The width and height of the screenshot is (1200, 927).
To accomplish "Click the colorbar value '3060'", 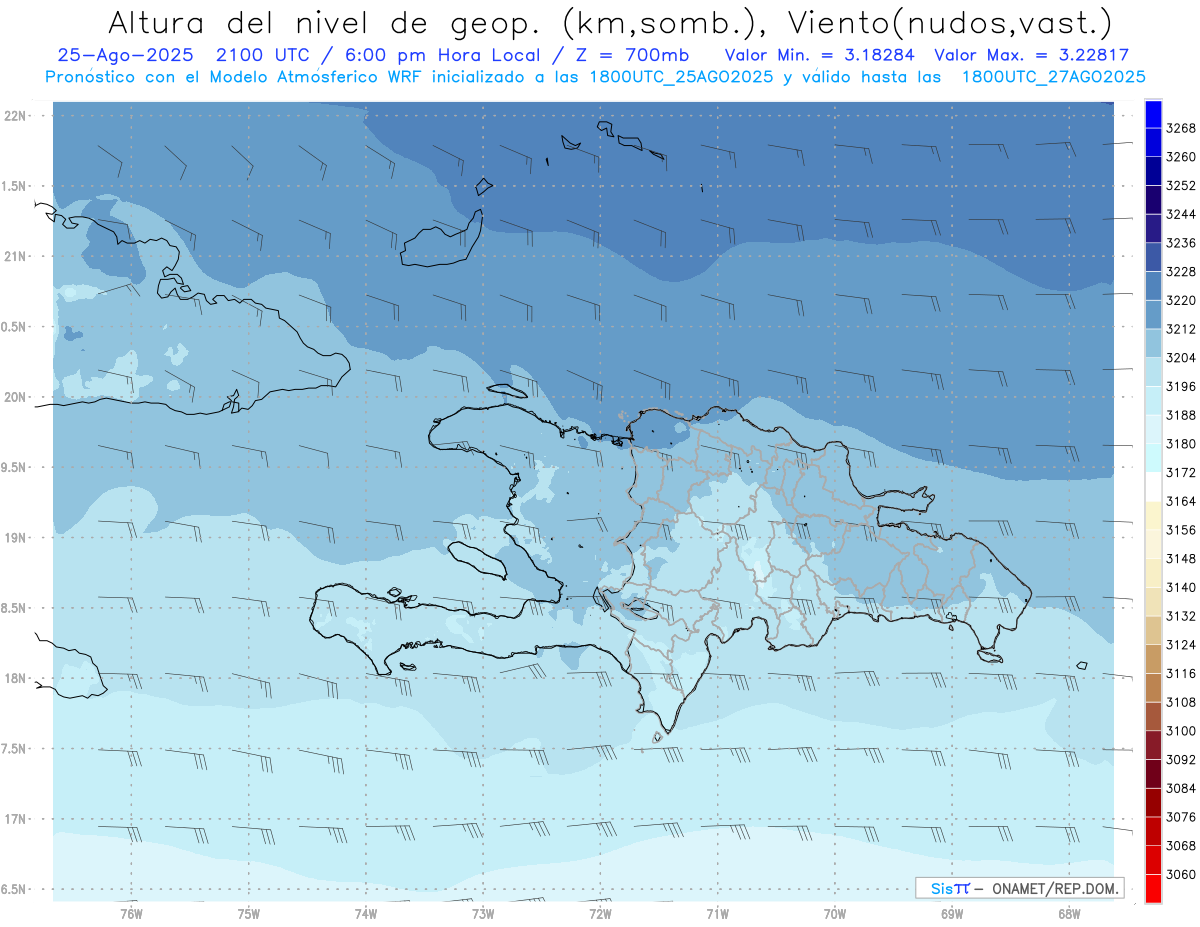I will click(x=1181, y=874).
